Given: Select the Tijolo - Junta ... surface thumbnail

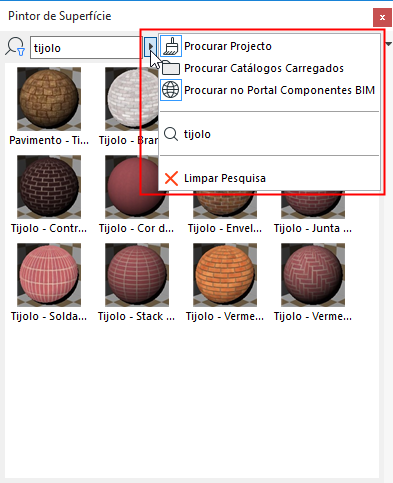Looking at the screenshot, I should tap(313, 205).
